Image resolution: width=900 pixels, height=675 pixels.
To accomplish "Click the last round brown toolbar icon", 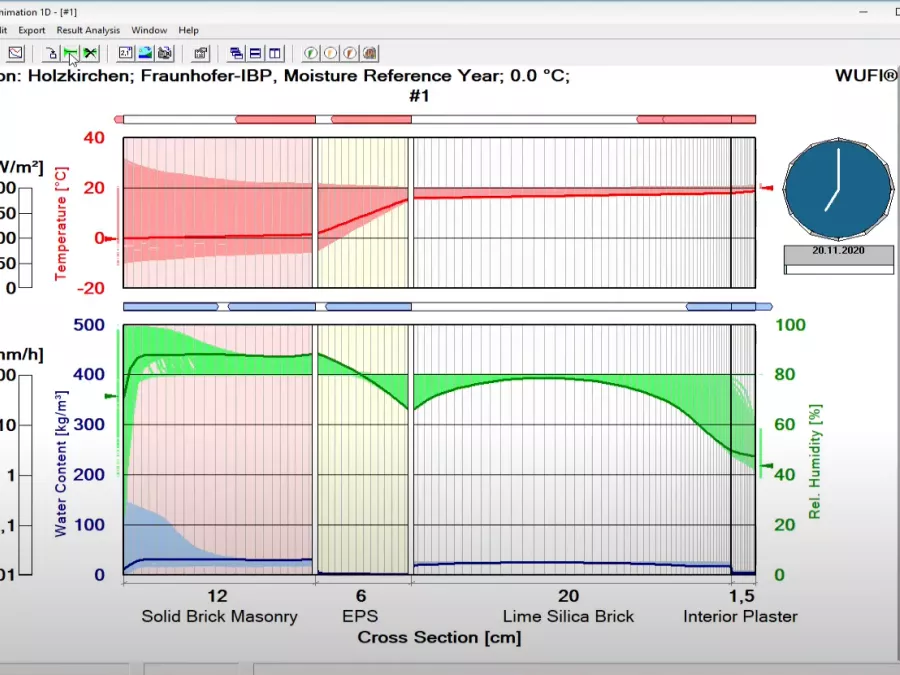I will coord(370,53).
